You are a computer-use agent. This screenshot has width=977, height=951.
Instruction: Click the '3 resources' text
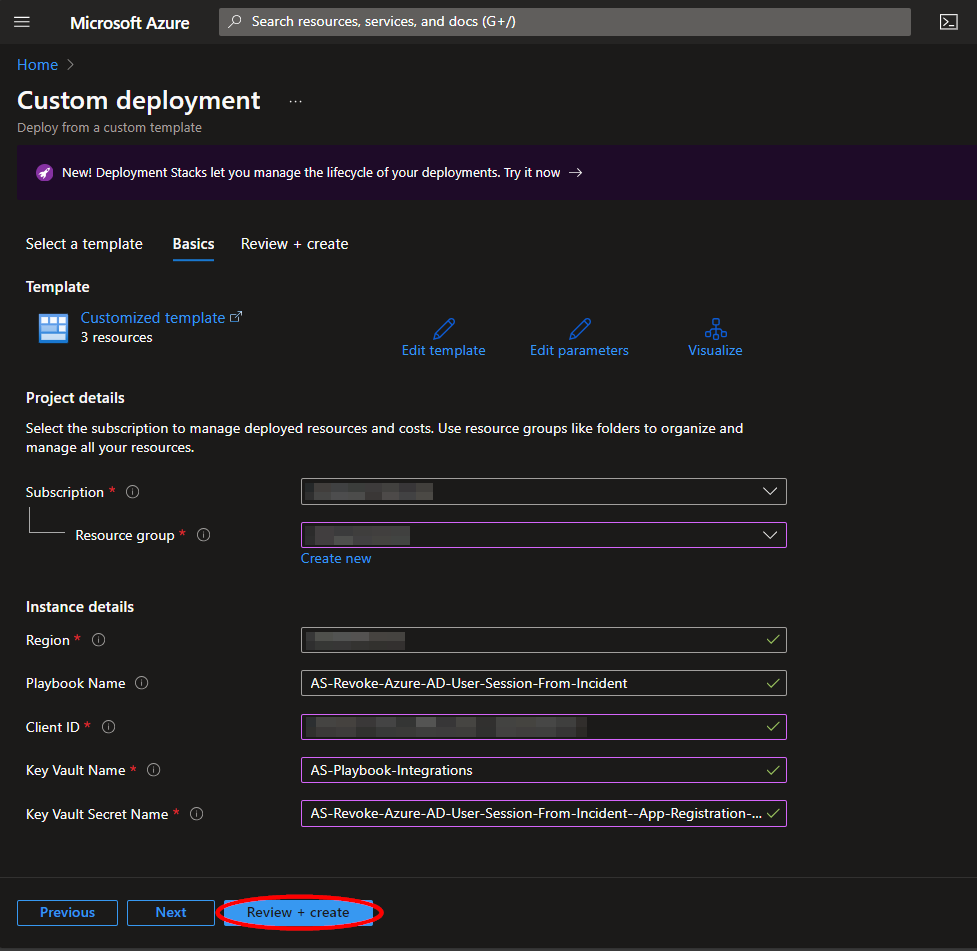[x=117, y=338]
